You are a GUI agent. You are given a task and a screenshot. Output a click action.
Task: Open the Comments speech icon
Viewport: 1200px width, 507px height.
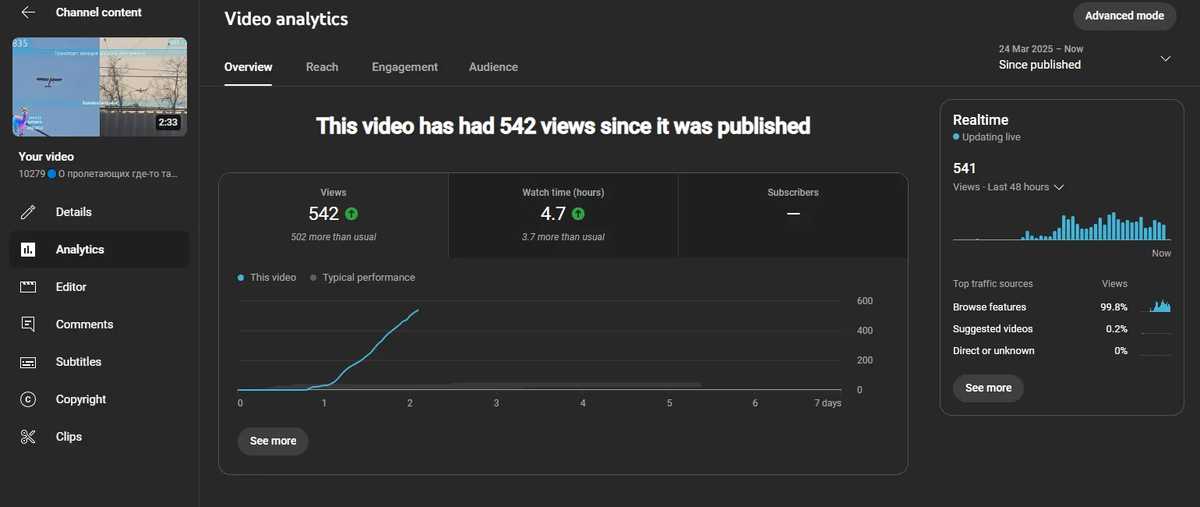coord(28,324)
